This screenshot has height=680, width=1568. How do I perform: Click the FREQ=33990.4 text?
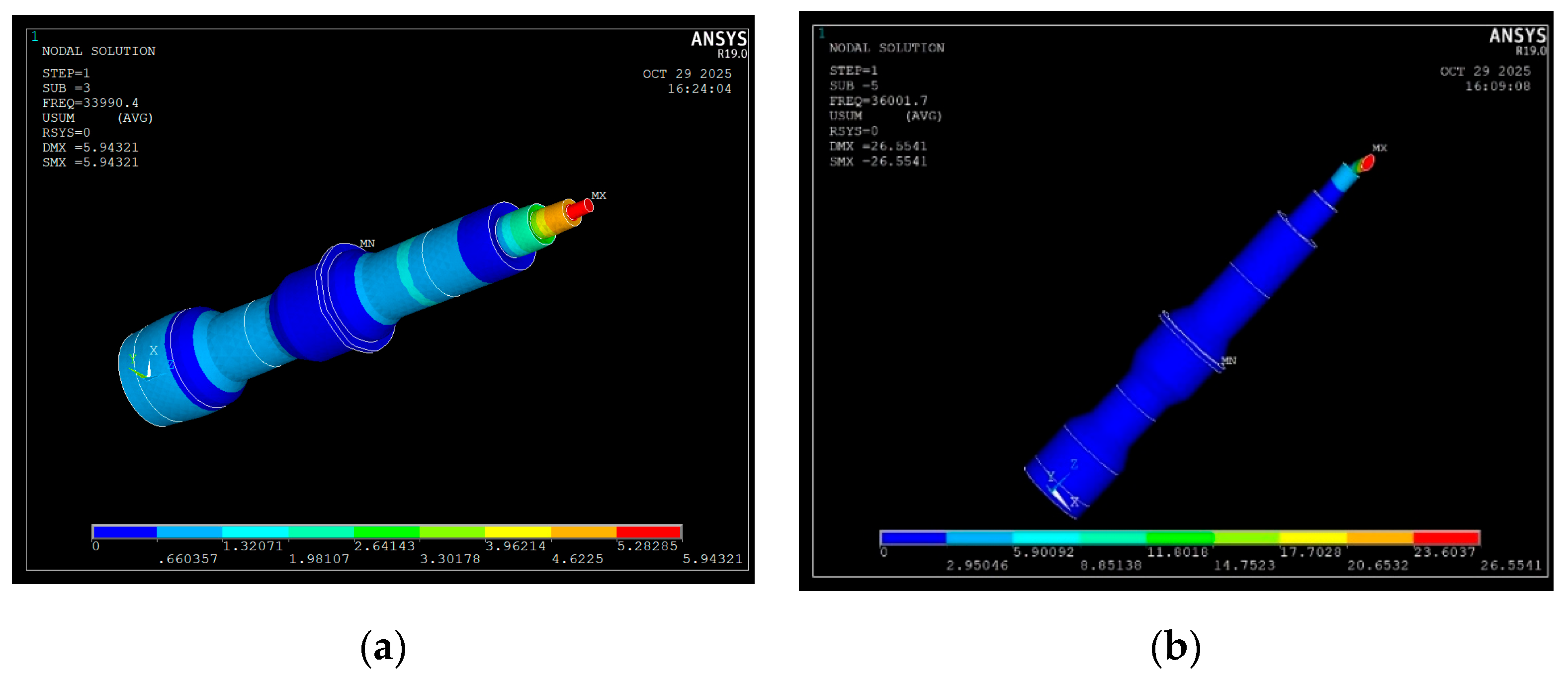click(x=90, y=103)
